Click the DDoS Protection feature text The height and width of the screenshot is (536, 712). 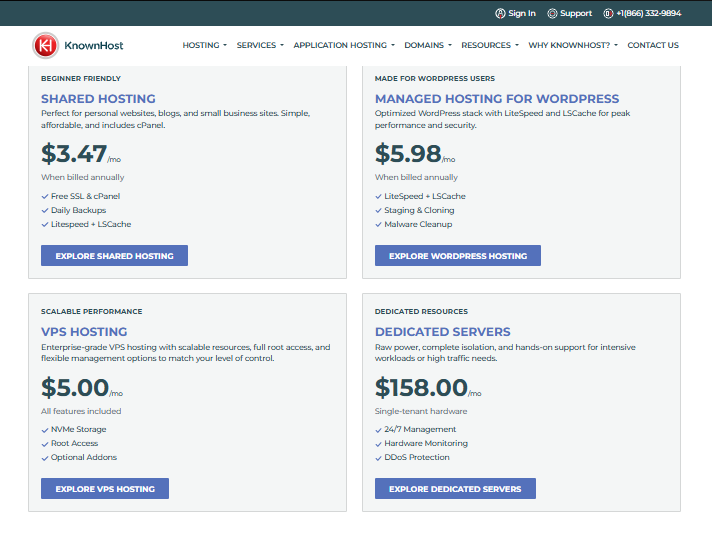[x=417, y=457]
